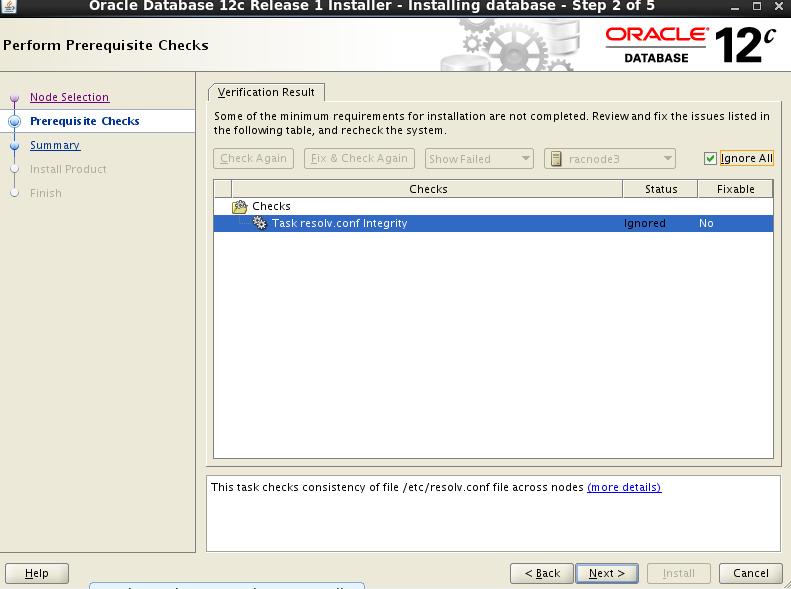Click the Help button
Viewport: 791px width, 589px height.
pyautogui.click(x=37, y=573)
